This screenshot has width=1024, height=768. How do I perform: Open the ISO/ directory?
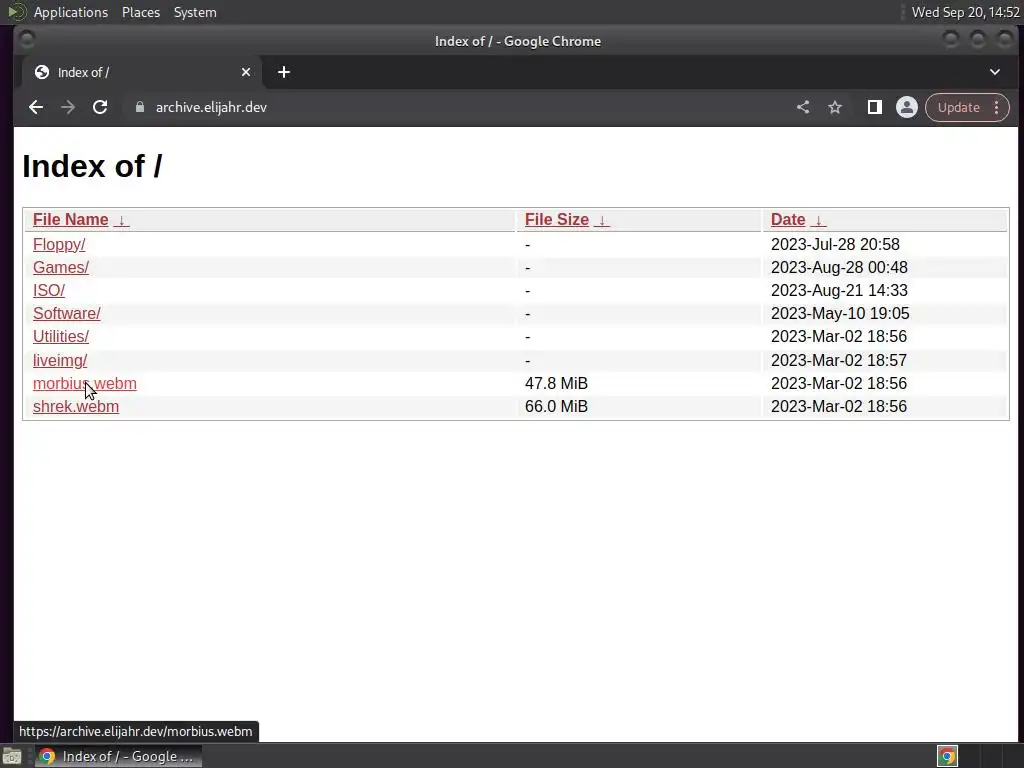pos(49,290)
